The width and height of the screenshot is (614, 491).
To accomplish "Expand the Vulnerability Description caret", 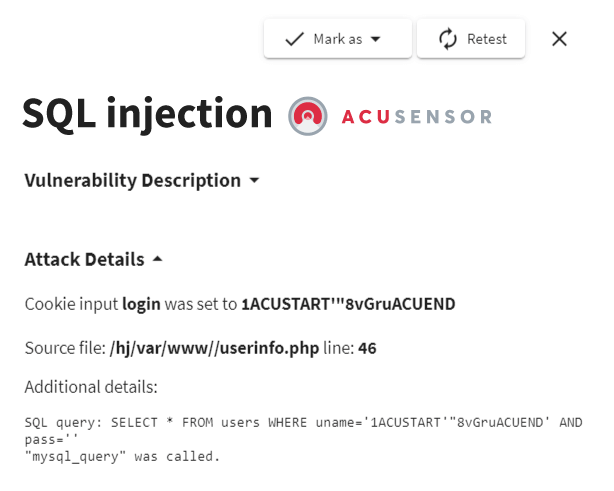I will 254,181.
